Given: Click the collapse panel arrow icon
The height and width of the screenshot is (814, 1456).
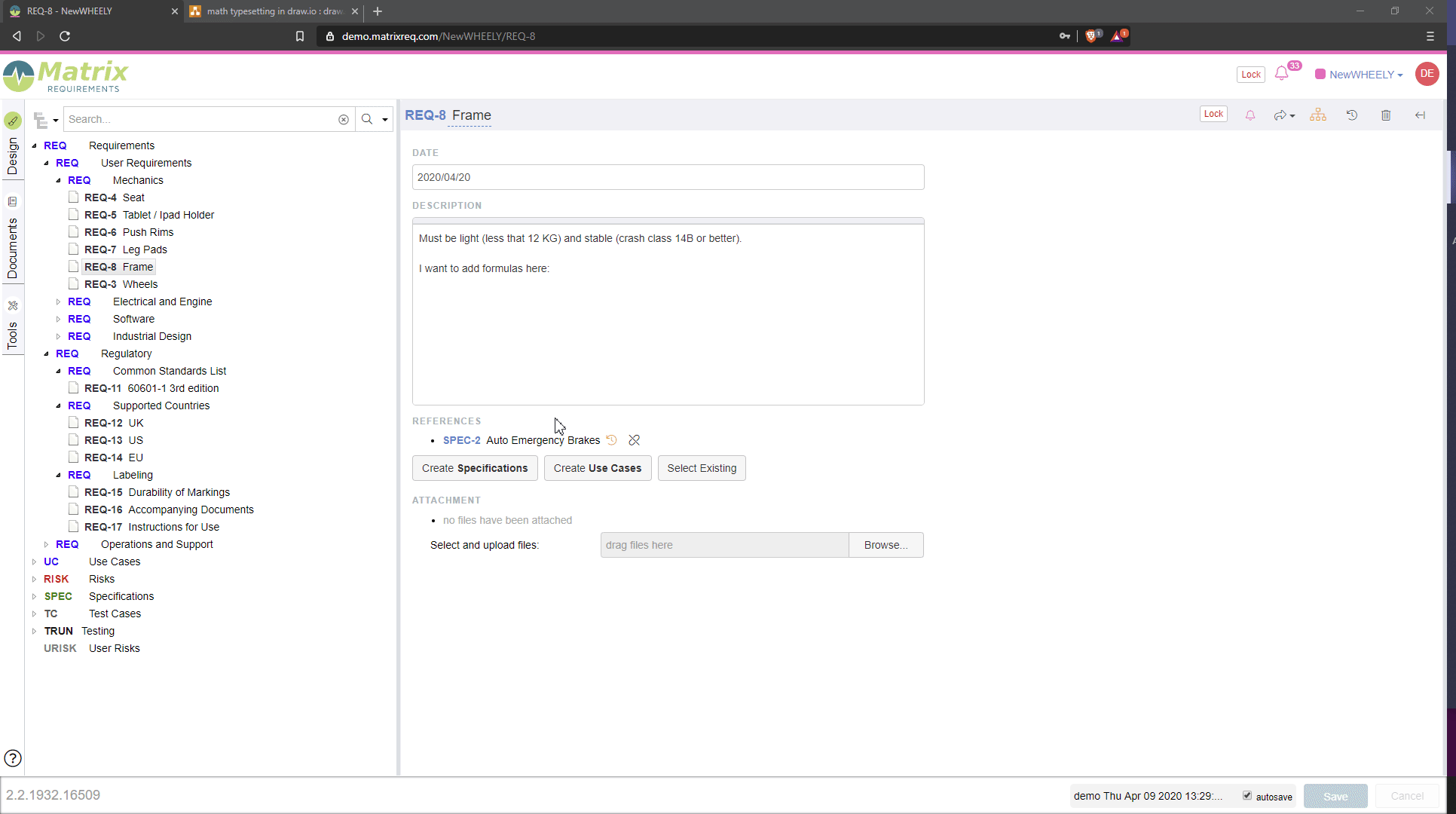Looking at the screenshot, I should click(x=1420, y=115).
